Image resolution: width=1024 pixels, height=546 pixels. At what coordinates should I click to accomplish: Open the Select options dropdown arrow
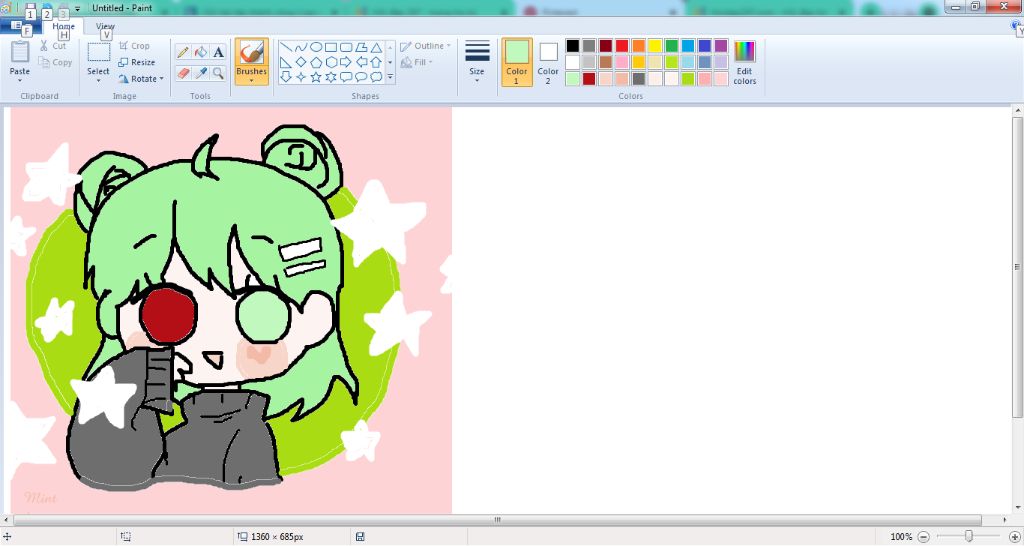[99, 80]
